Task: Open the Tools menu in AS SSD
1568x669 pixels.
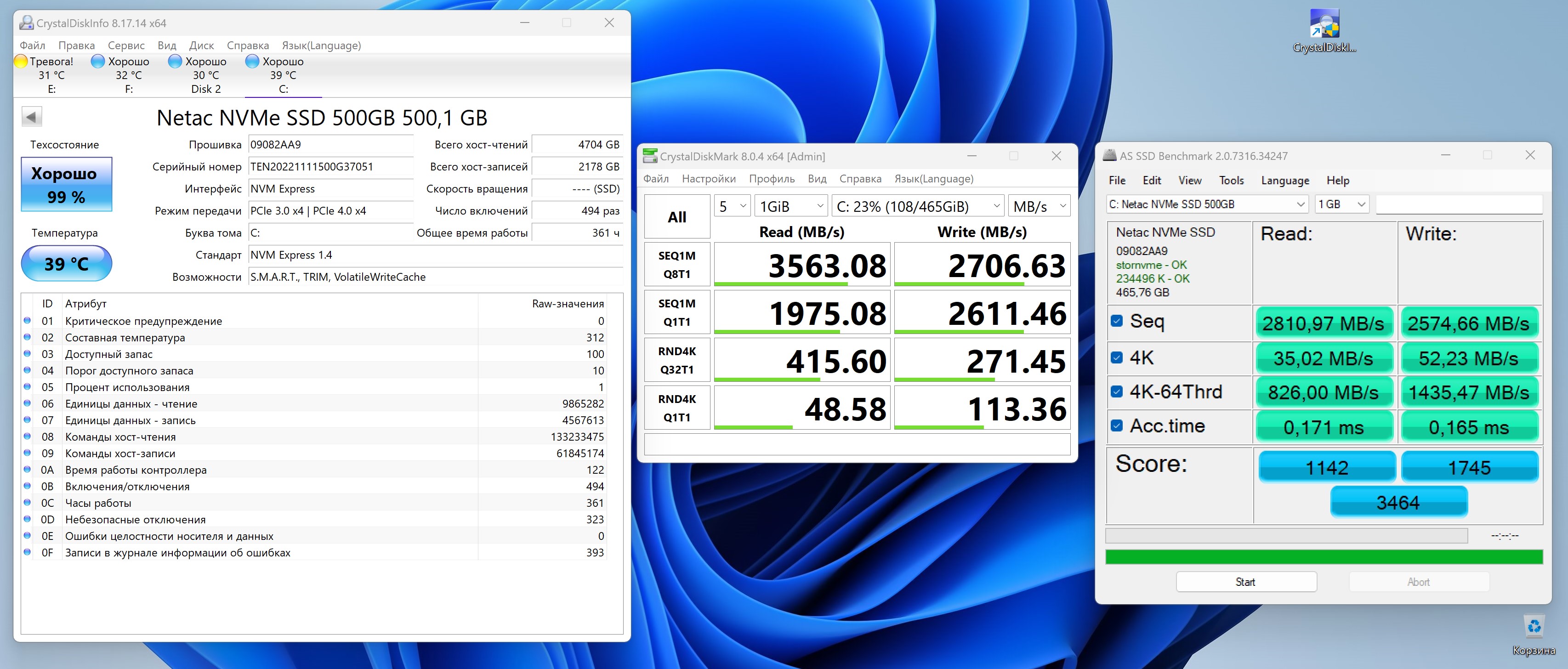Action: click(x=1231, y=180)
